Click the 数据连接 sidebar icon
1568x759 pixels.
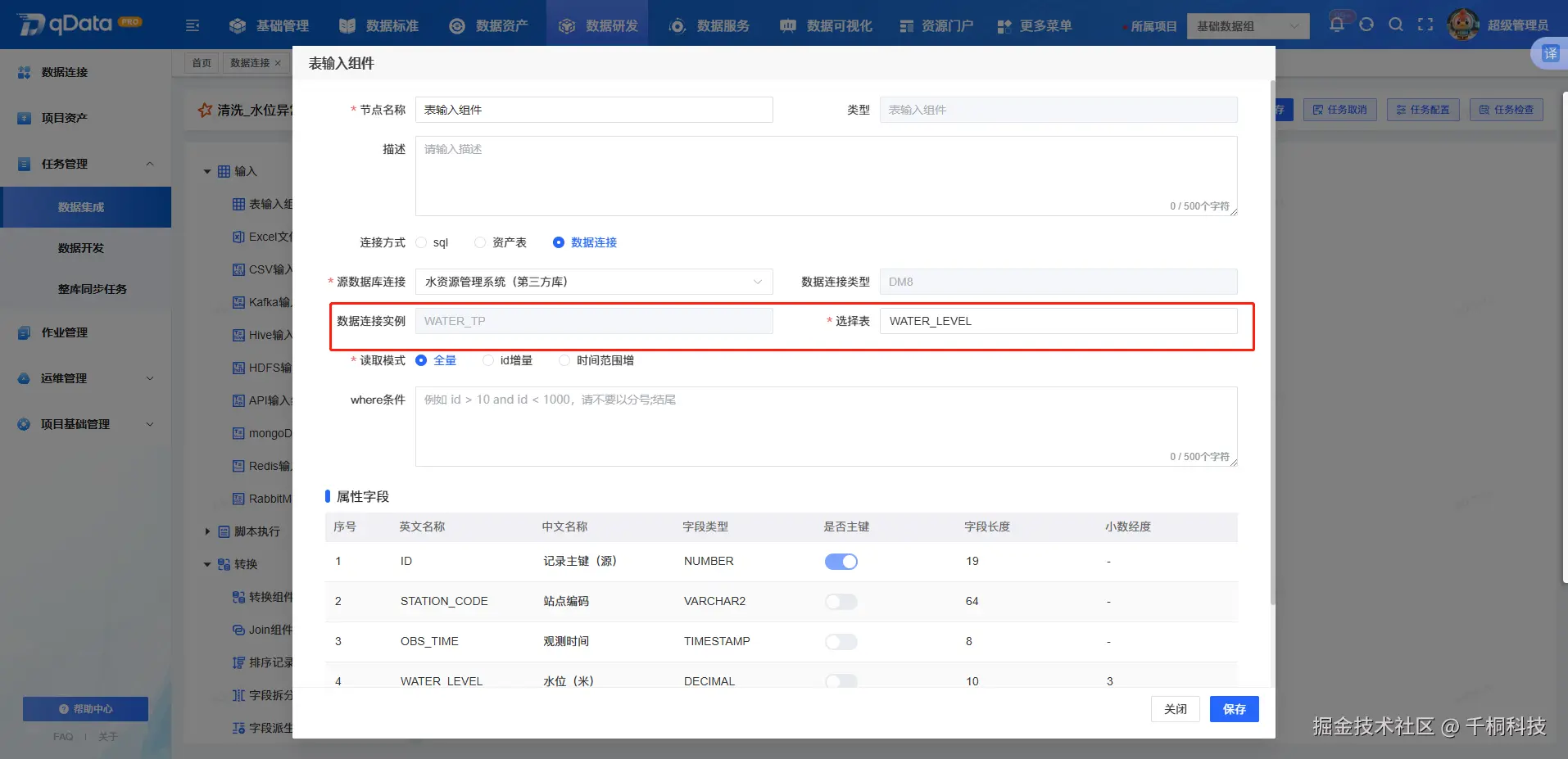(24, 72)
